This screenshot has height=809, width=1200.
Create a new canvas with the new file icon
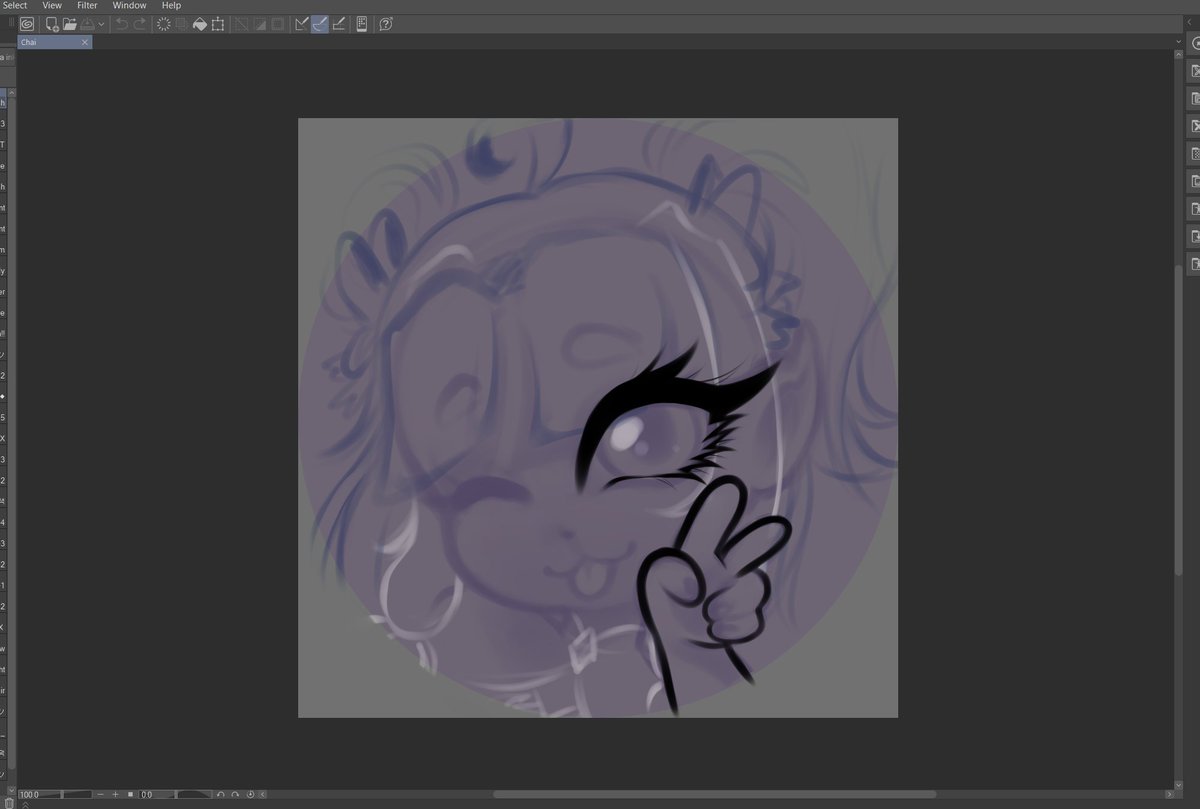click(x=52, y=24)
